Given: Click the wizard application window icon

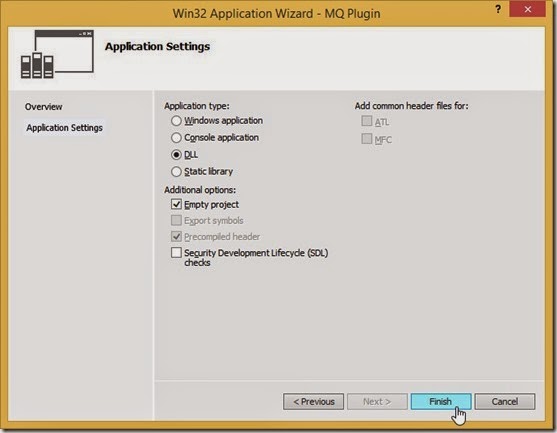Looking at the screenshot, I should point(57,54).
